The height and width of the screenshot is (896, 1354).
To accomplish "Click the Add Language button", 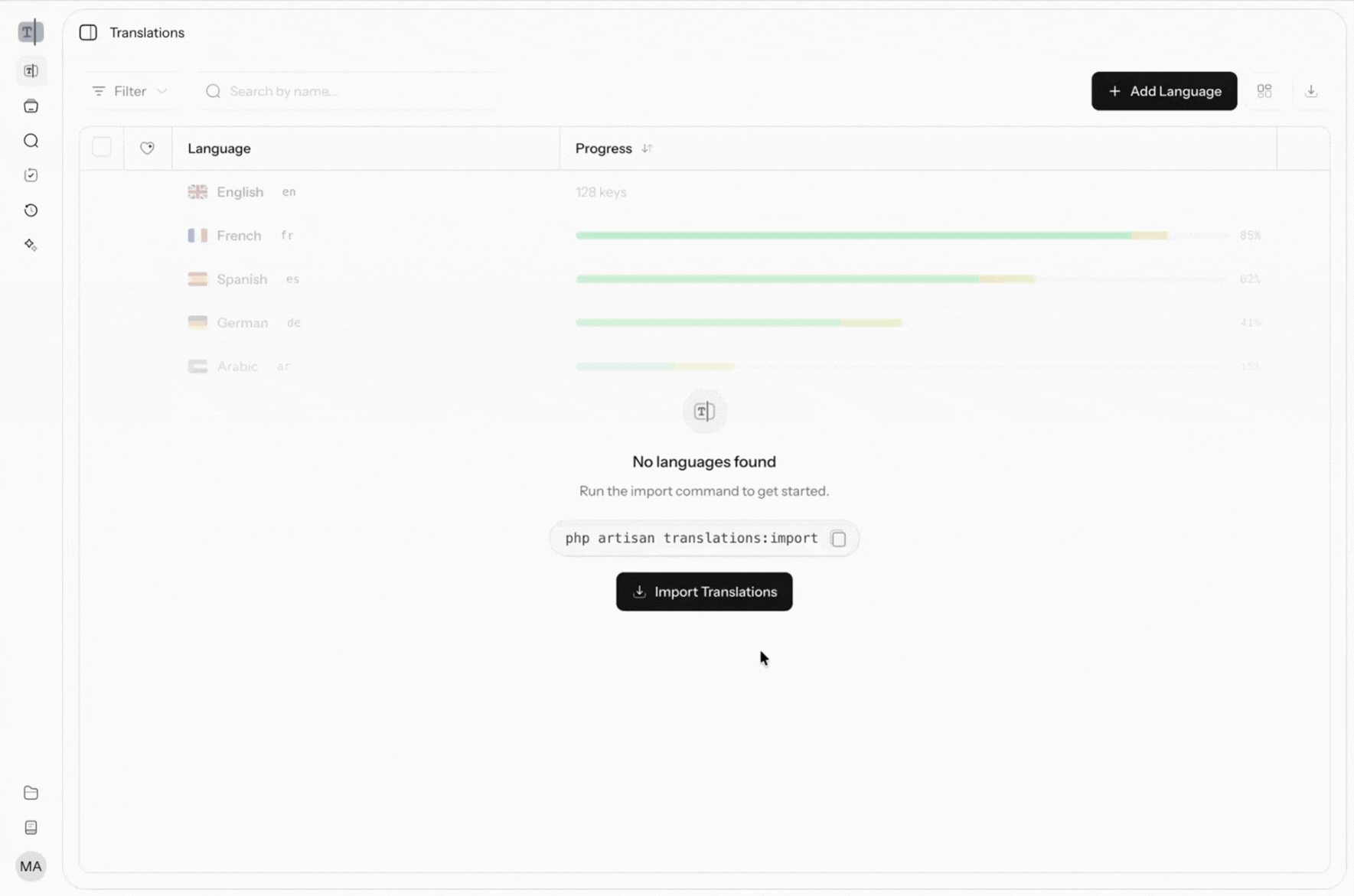I will 1164,91.
